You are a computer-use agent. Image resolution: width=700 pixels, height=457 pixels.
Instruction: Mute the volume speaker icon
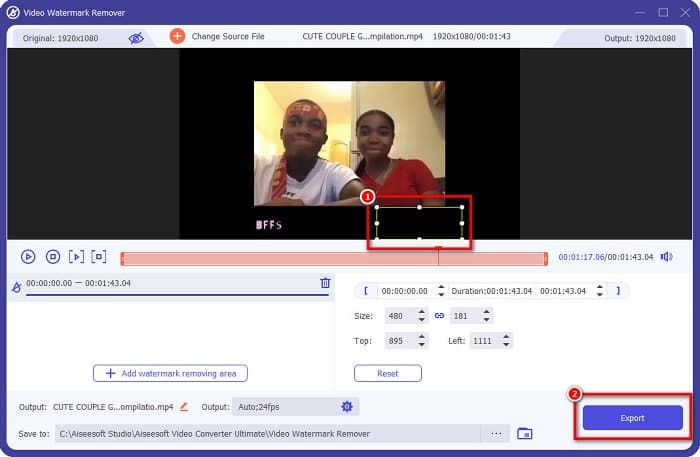(667, 257)
